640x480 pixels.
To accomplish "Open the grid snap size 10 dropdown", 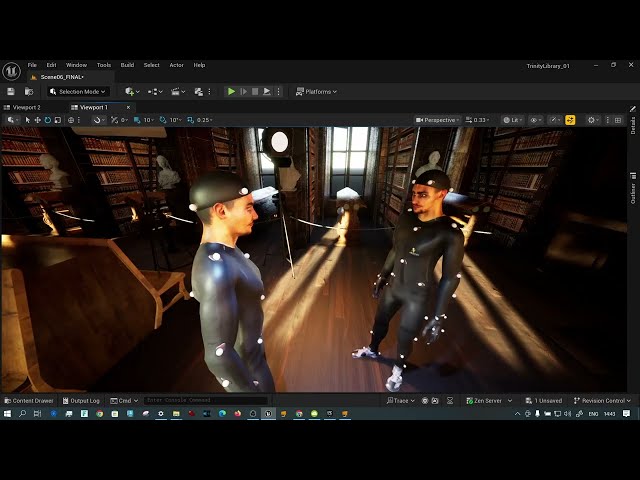I will (149, 120).
